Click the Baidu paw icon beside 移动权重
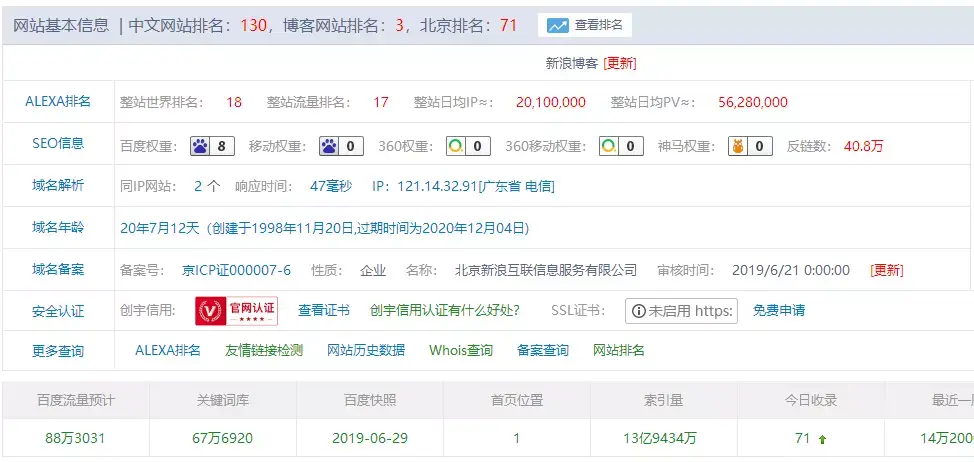The height and width of the screenshot is (462, 974). tap(329, 147)
